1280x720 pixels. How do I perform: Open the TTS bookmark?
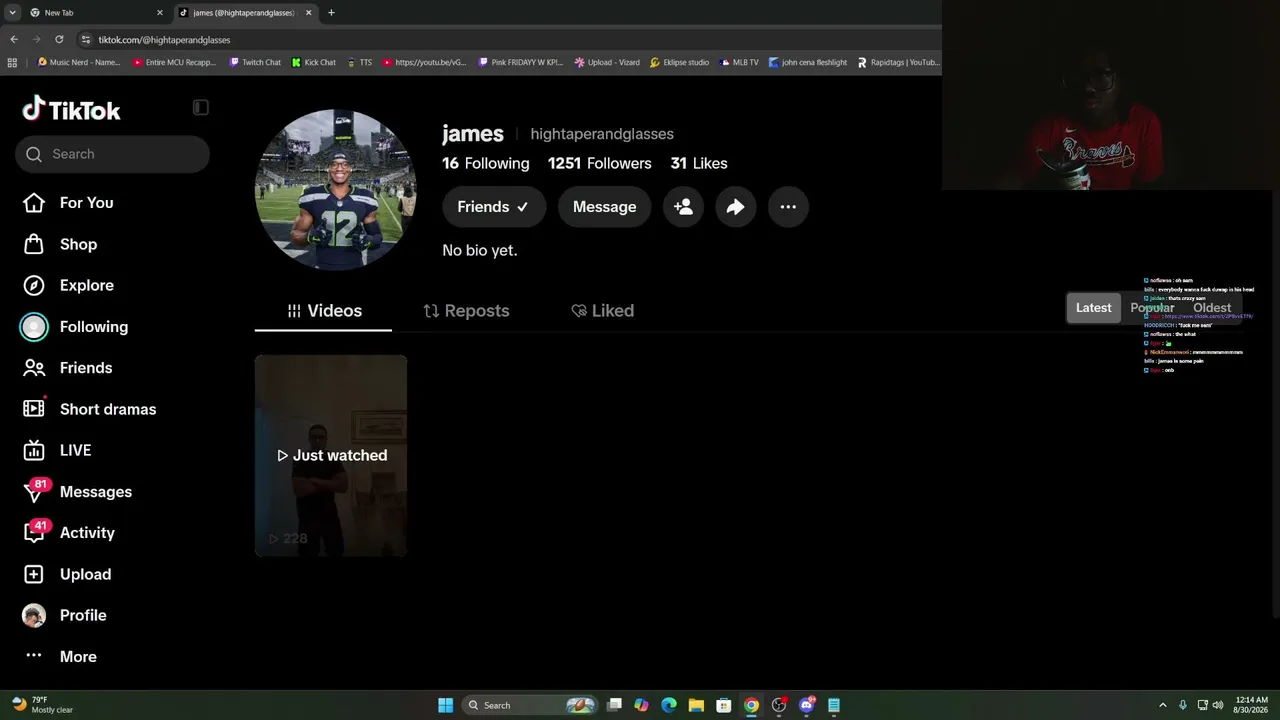(x=359, y=62)
